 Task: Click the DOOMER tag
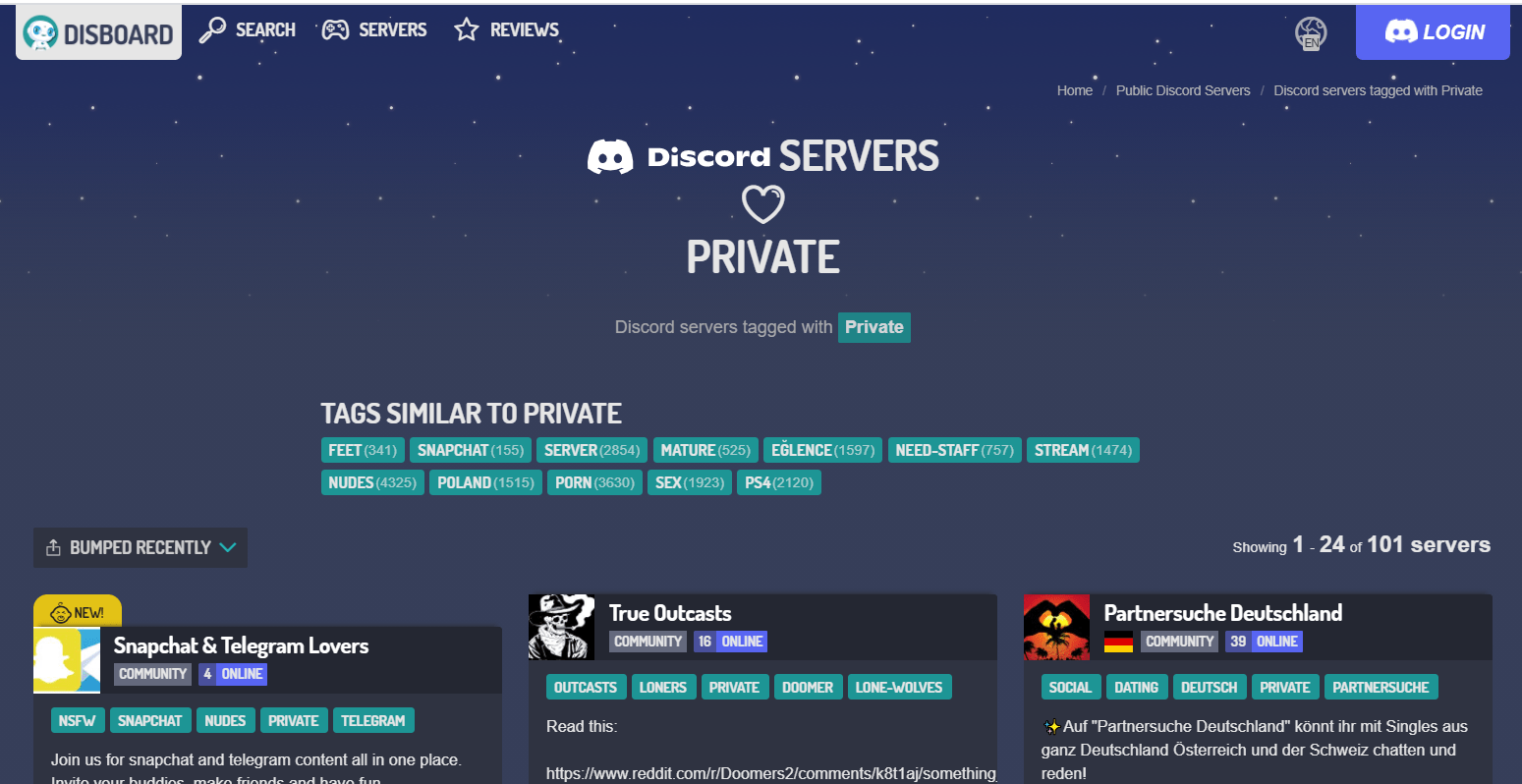coord(808,687)
